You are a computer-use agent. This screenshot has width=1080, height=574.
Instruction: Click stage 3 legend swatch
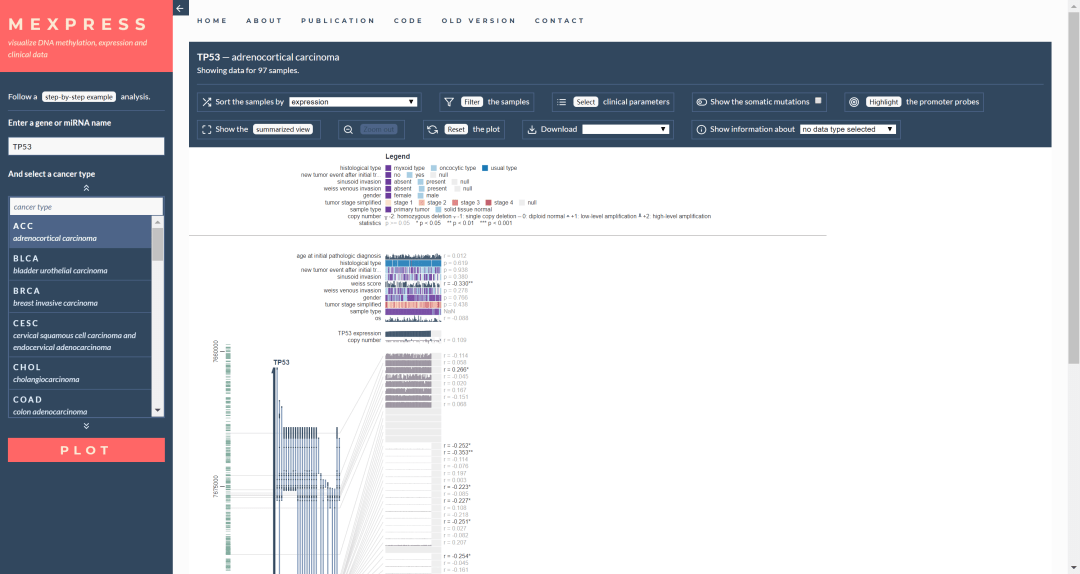(x=455, y=203)
